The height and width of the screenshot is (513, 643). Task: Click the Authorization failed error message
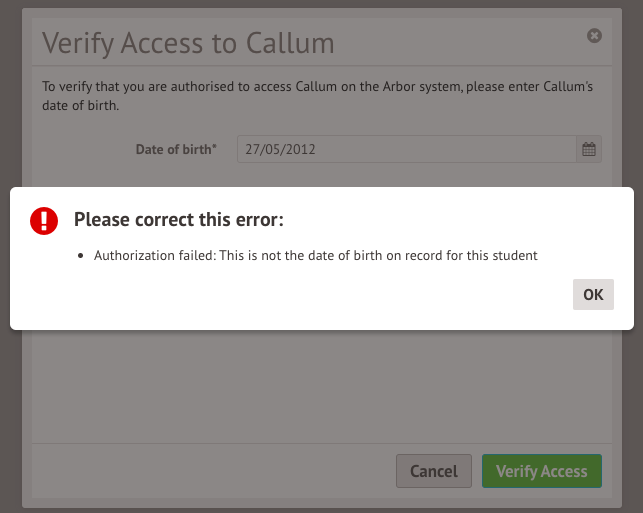click(x=316, y=255)
